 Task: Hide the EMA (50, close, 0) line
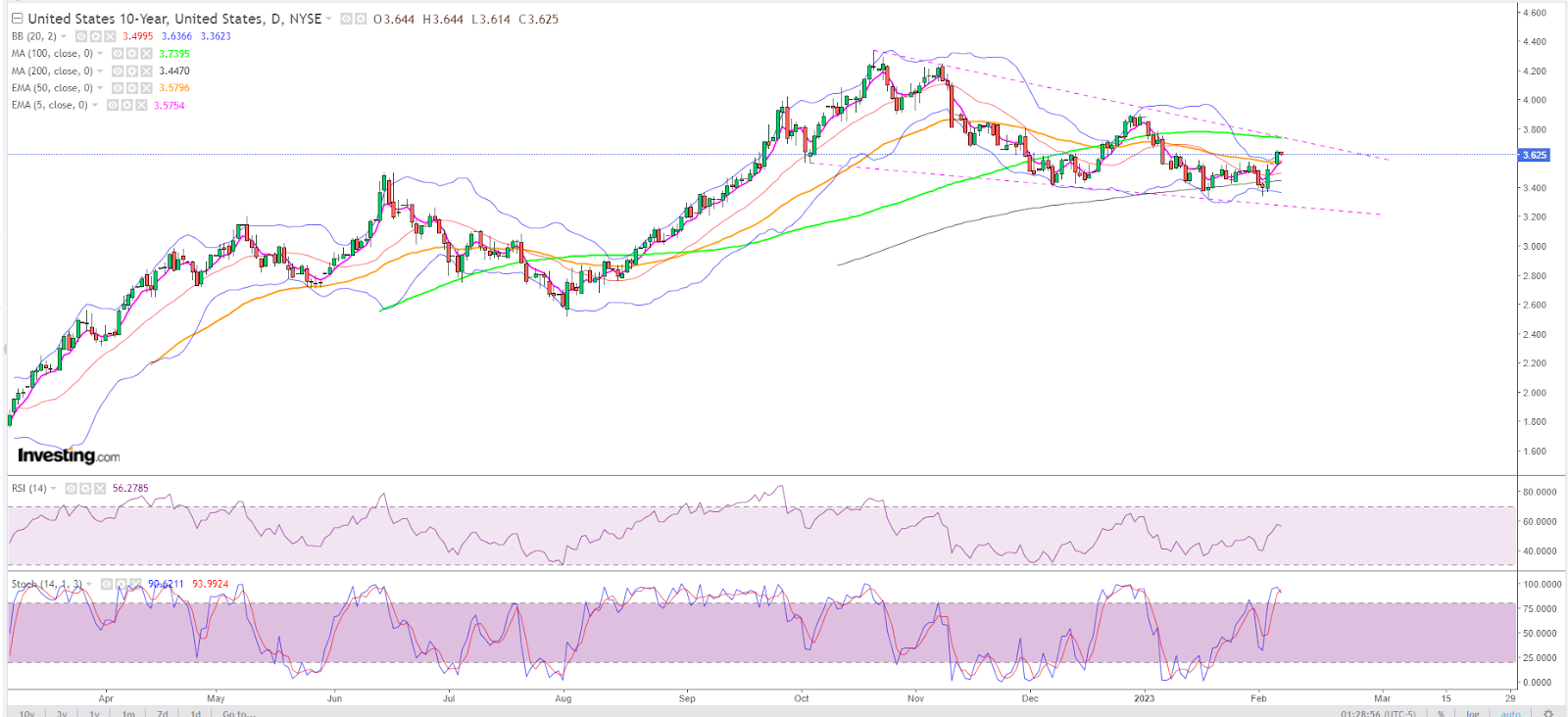click(x=118, y=88)
